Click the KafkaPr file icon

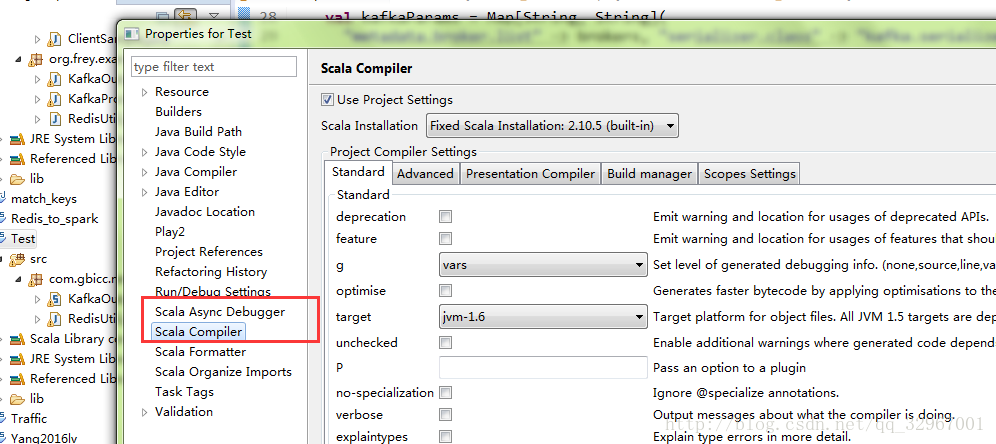(x=55, y=99)
